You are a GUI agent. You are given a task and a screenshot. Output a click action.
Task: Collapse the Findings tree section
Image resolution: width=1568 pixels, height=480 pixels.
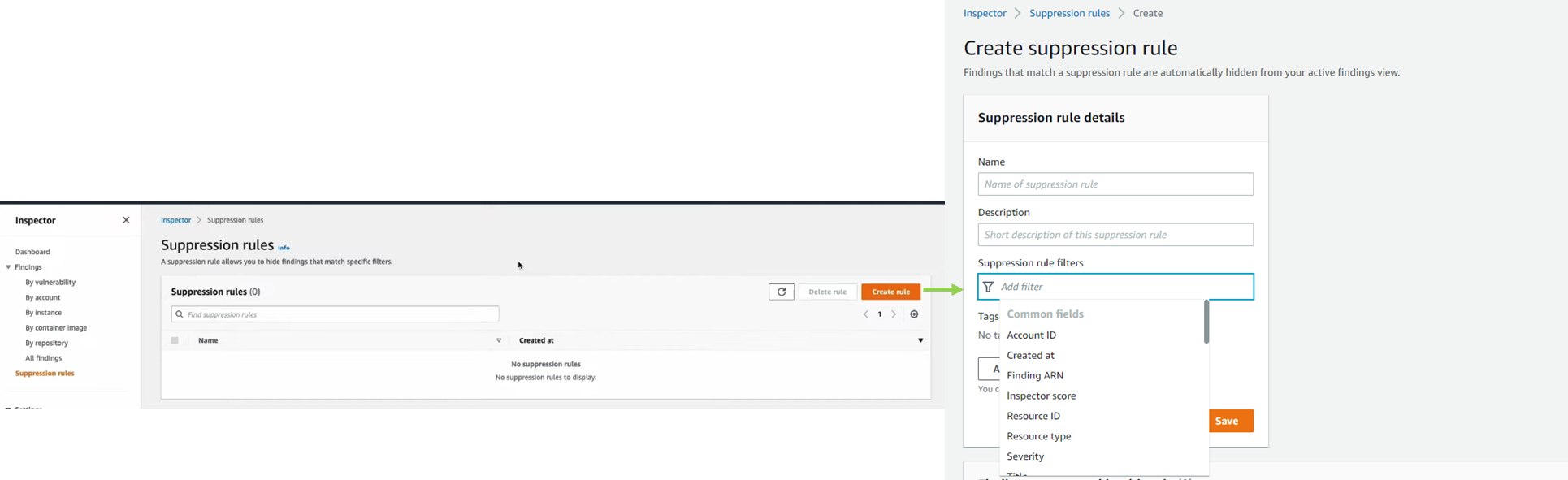click(9, 267)
